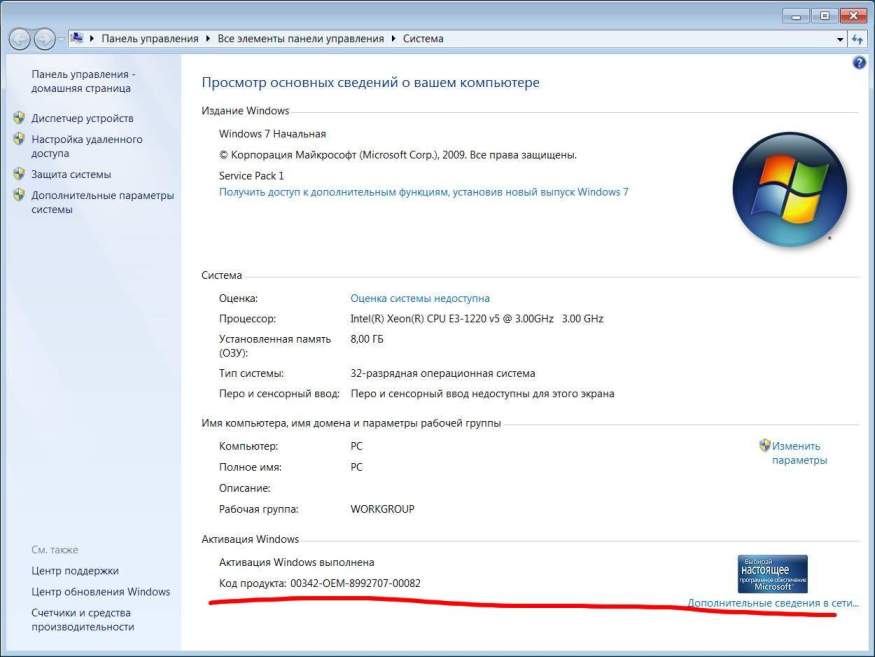875x657 pixels.
Task: Click the Intel Xeon E3-1220 v5 processor value
Action: [477, 319]
